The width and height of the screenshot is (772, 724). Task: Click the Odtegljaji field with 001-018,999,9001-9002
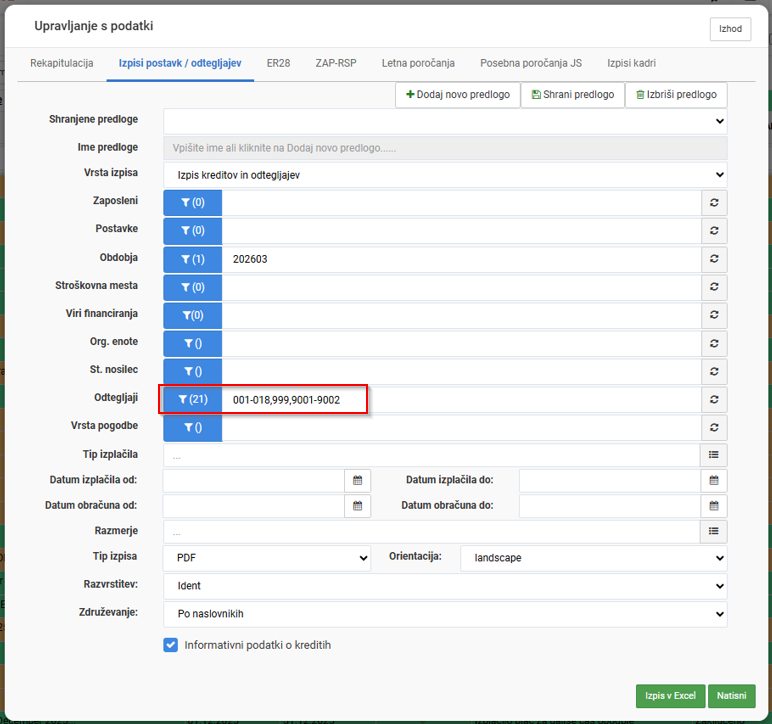point(461,399)
